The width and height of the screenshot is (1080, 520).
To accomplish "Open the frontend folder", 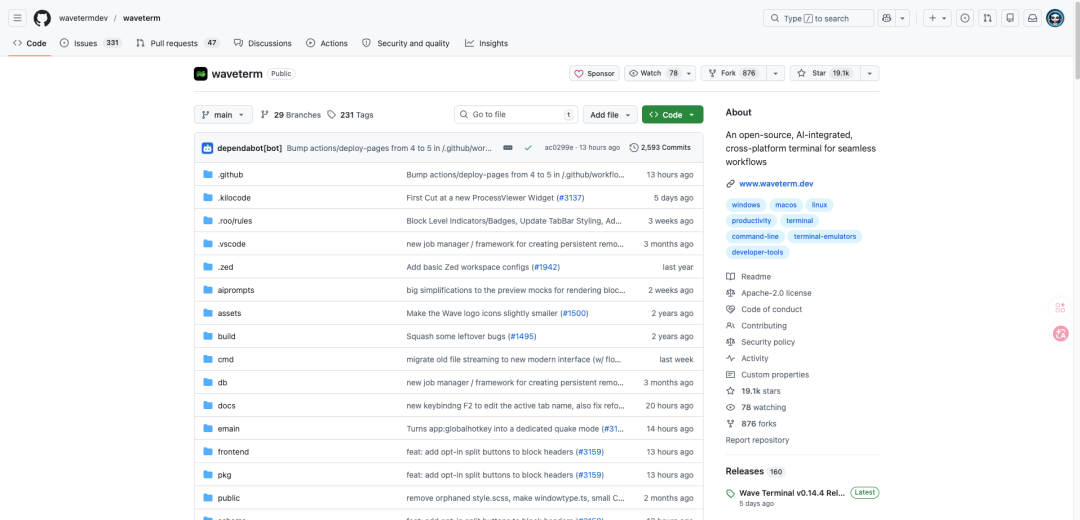I will tap(233, 452).
